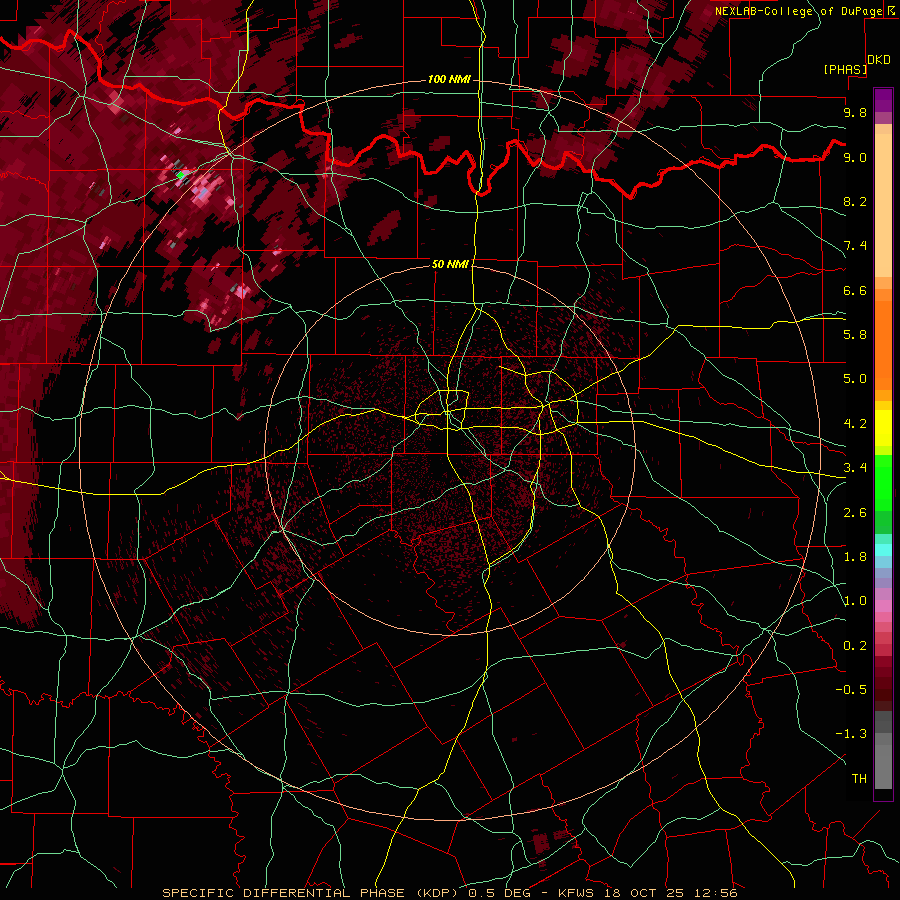Click the 4.2 scale label
This screenshot has width=900, height=900.
(855, 424)
